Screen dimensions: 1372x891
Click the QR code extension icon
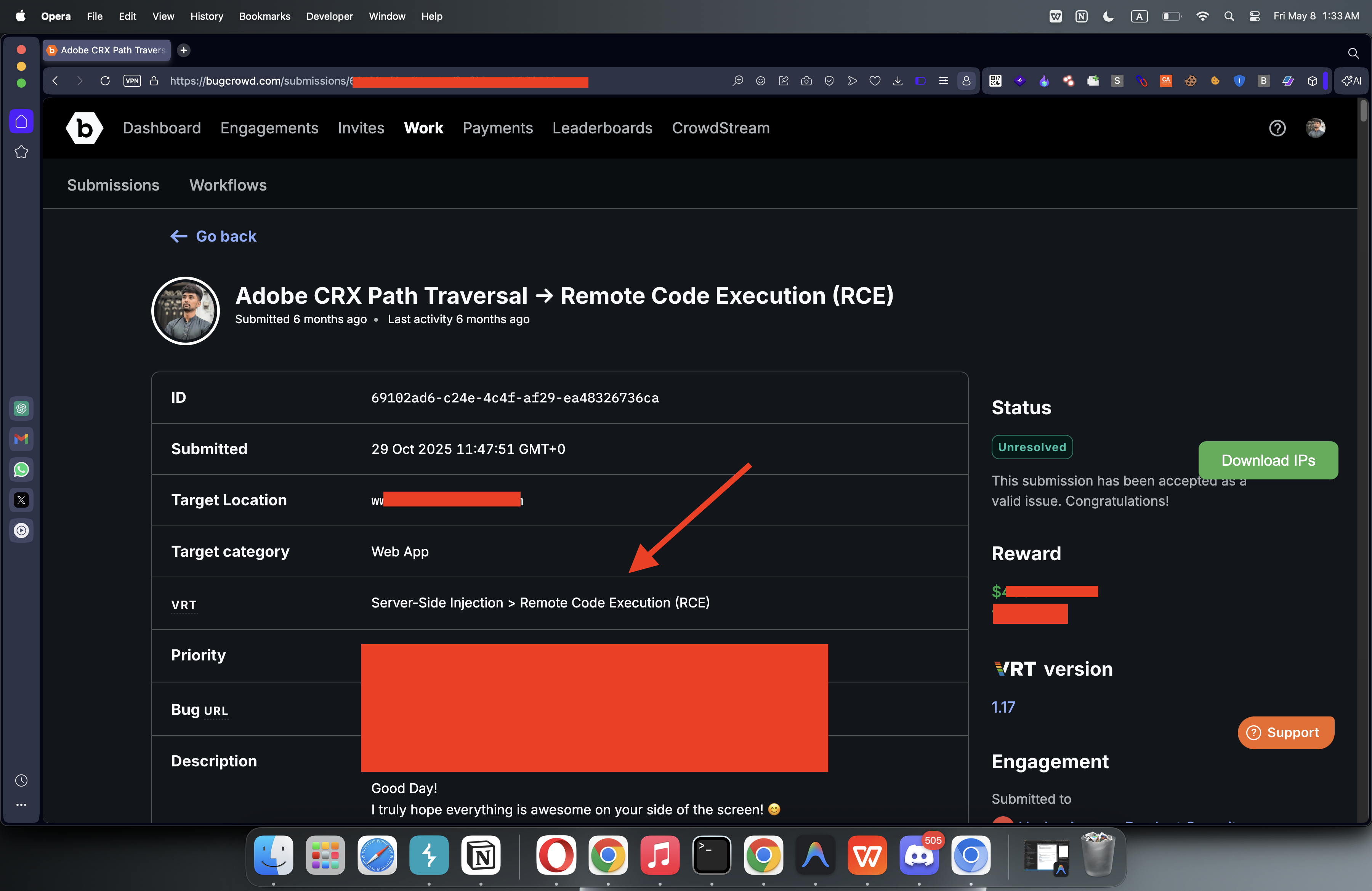click(x=995, y=81)
